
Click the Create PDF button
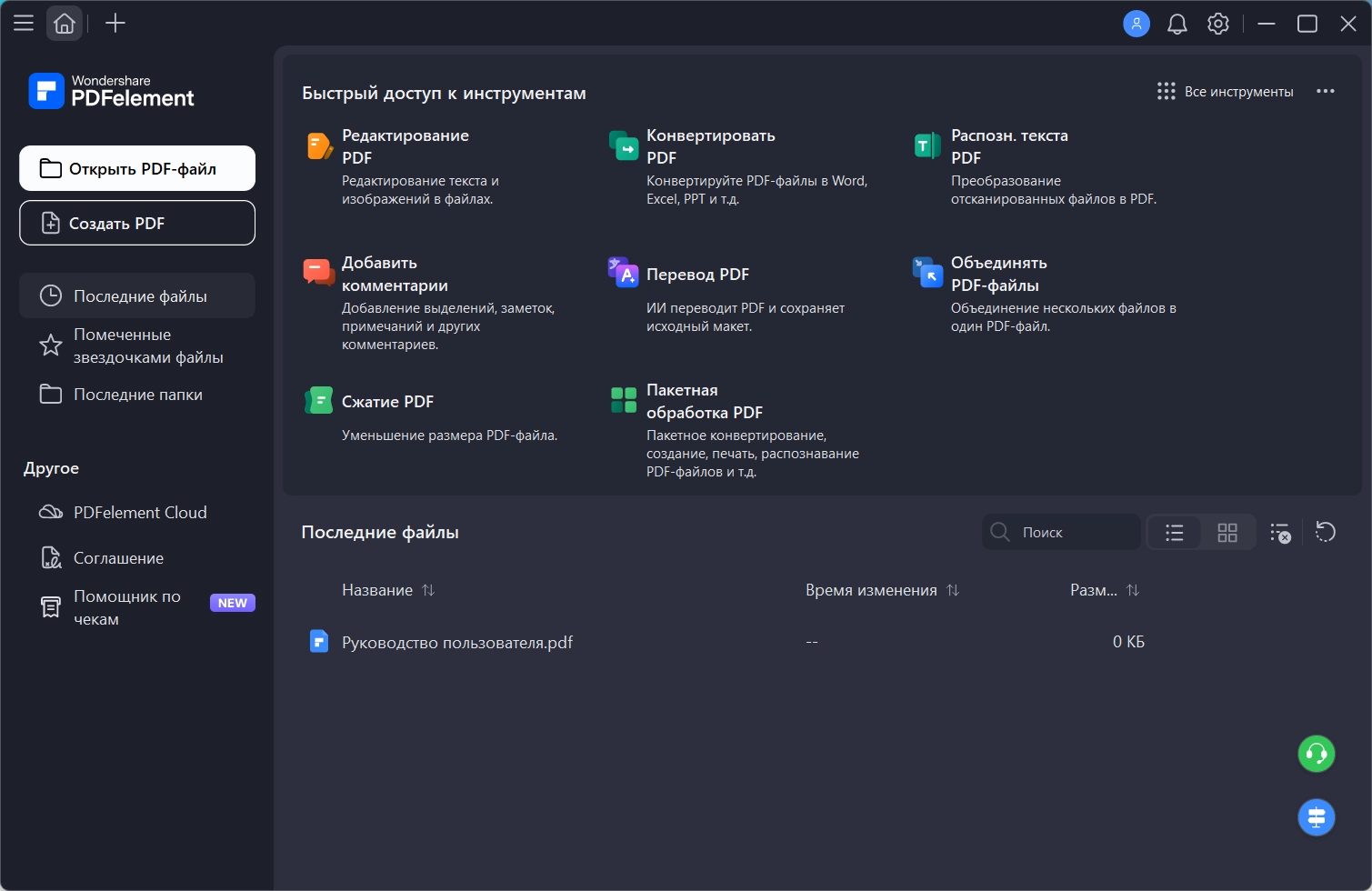click(137, 223)
